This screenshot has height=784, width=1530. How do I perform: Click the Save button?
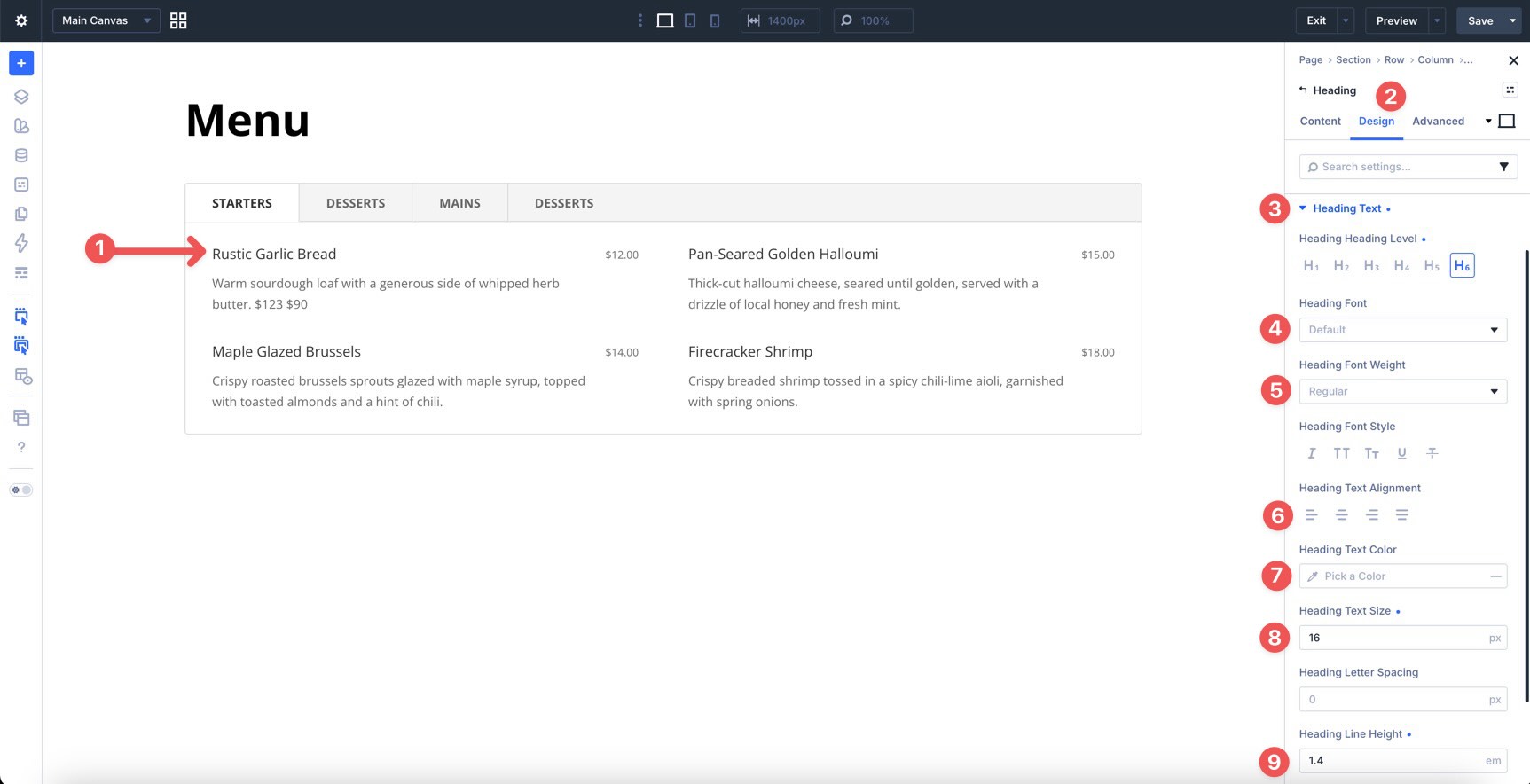coord(1480,20)
